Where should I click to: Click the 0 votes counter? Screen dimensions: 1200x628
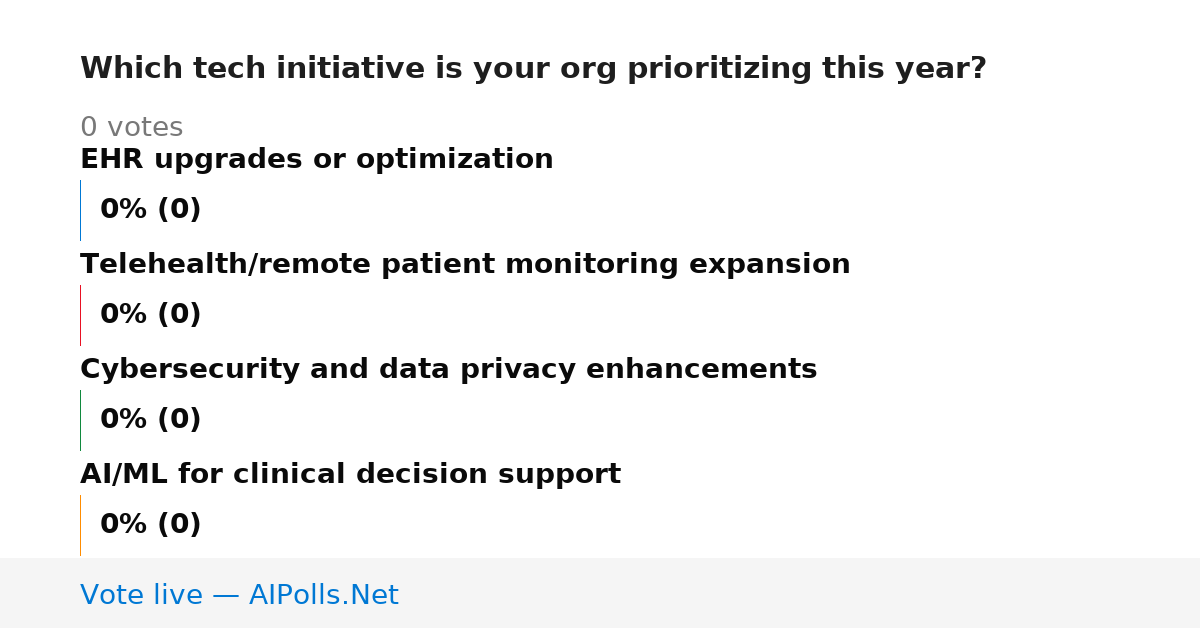131,128
